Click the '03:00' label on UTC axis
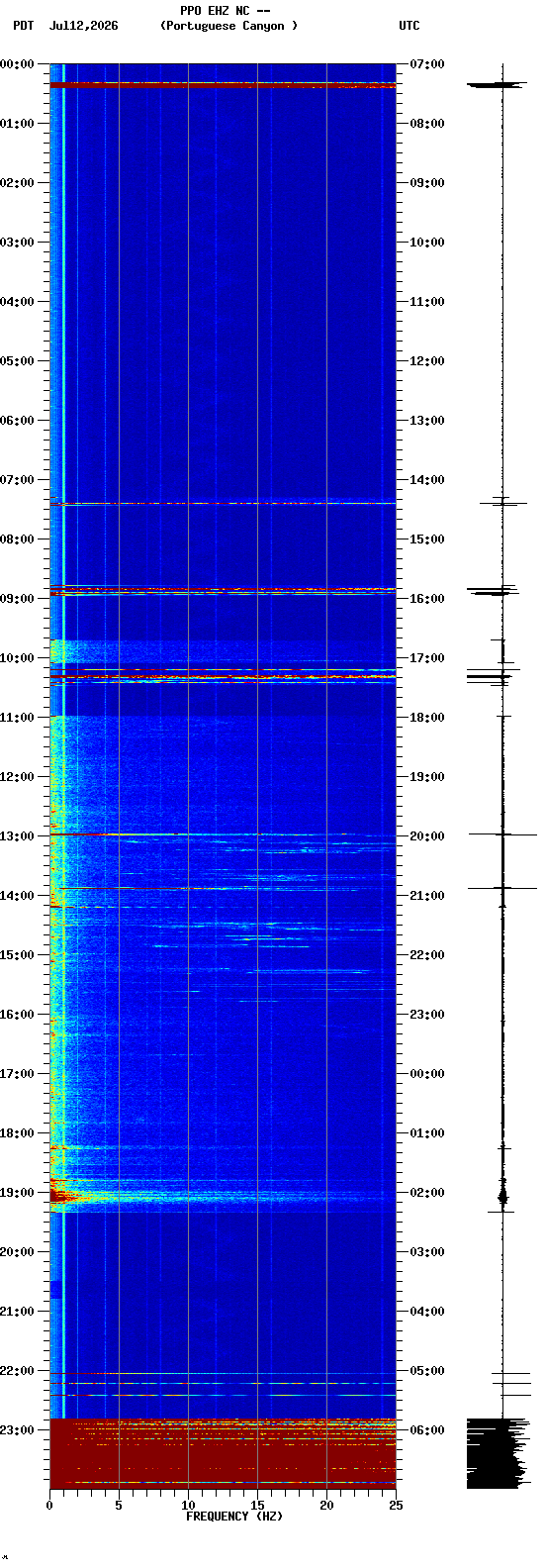The height and width of the screenshot is (1568, 546). [427, 1252]
